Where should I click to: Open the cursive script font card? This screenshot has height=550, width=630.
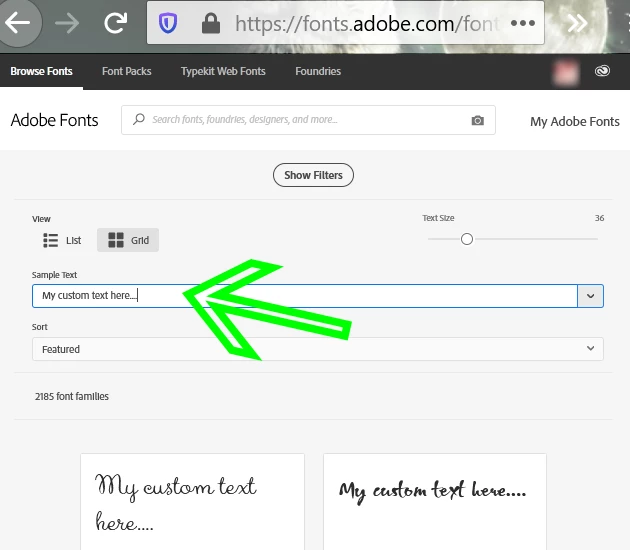[x=192, y=502]
